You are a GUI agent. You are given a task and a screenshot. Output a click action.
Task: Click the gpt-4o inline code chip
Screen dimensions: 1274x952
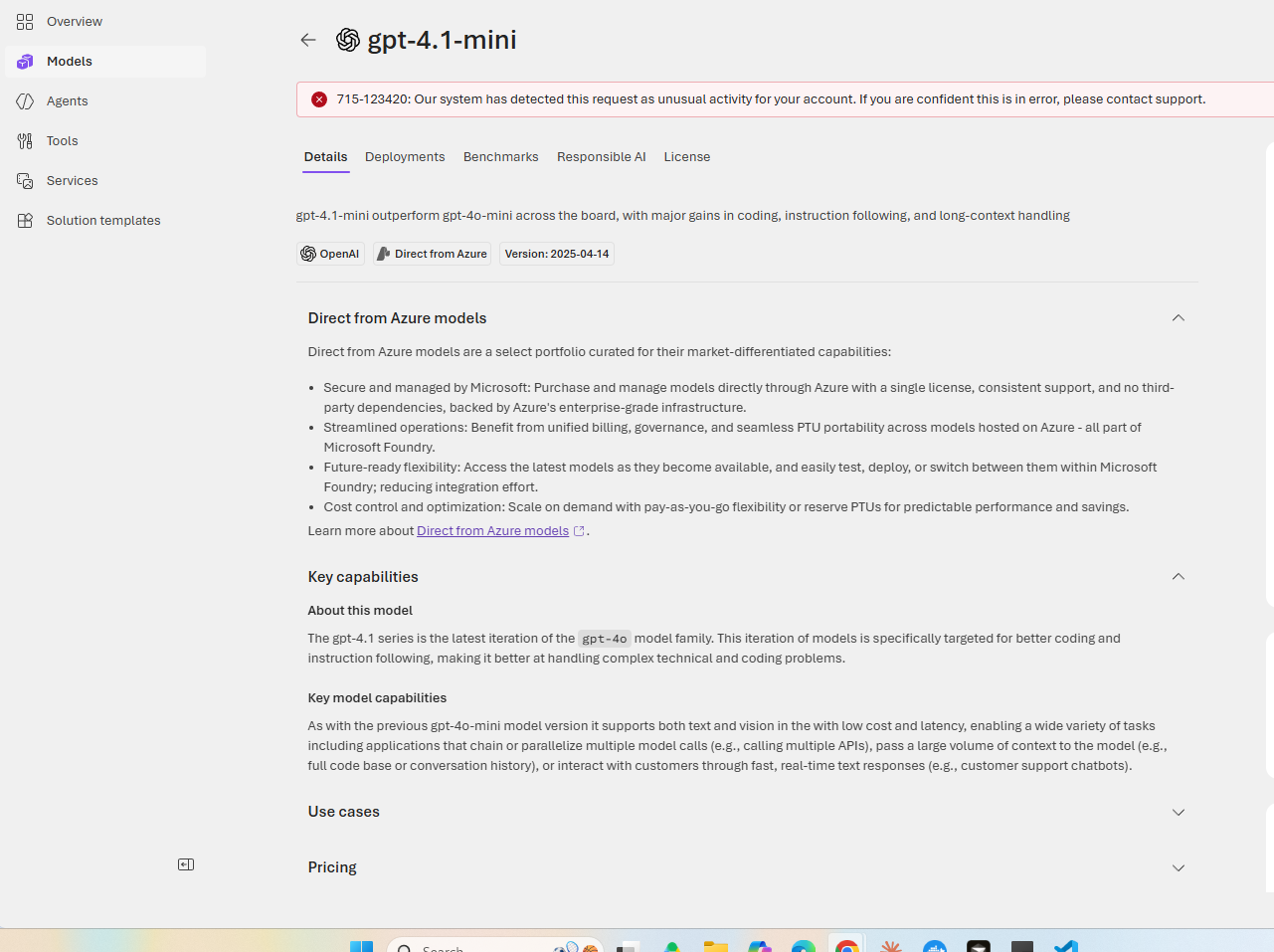tap(605, 639)
